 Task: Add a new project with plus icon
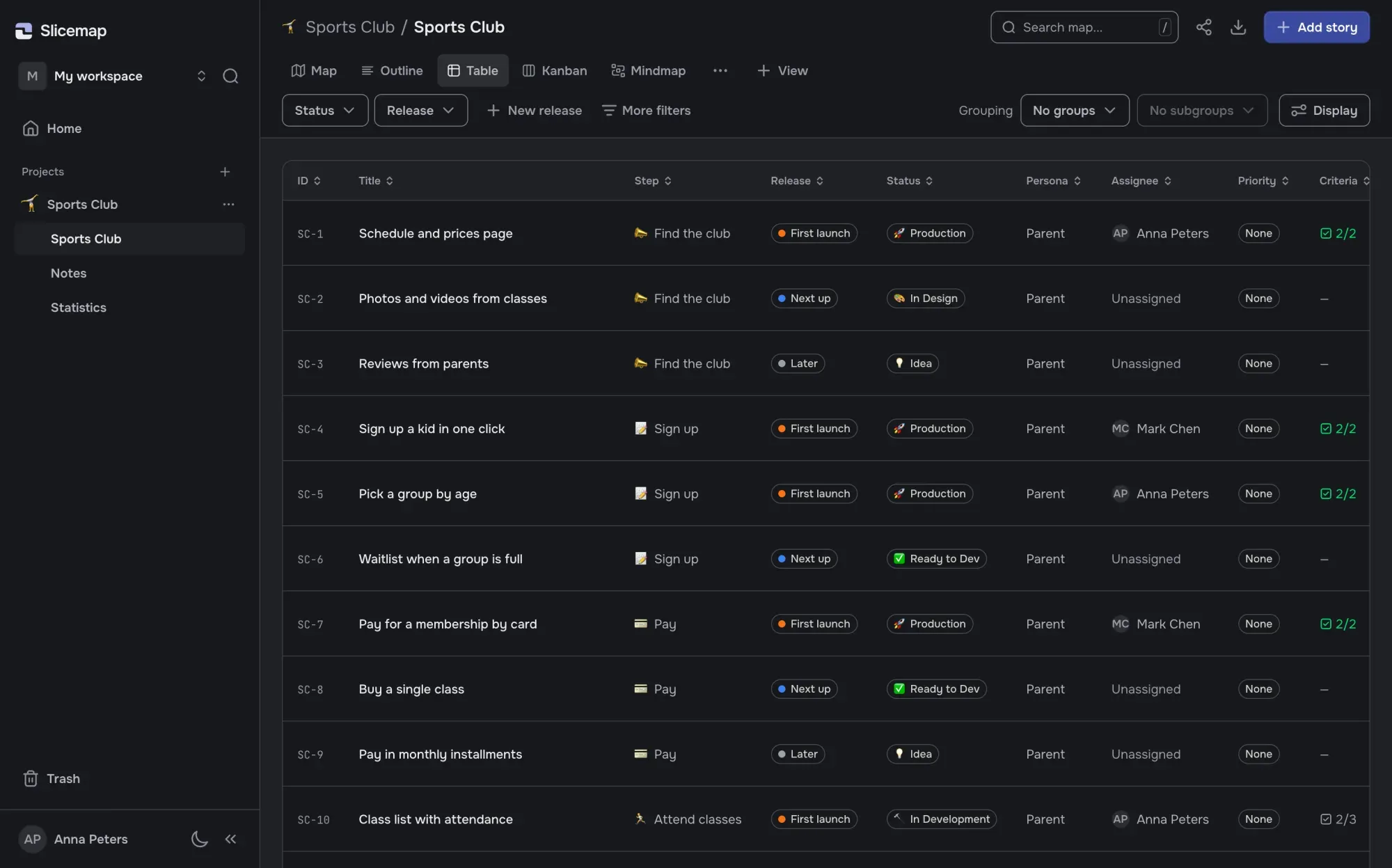coord(225,172)
